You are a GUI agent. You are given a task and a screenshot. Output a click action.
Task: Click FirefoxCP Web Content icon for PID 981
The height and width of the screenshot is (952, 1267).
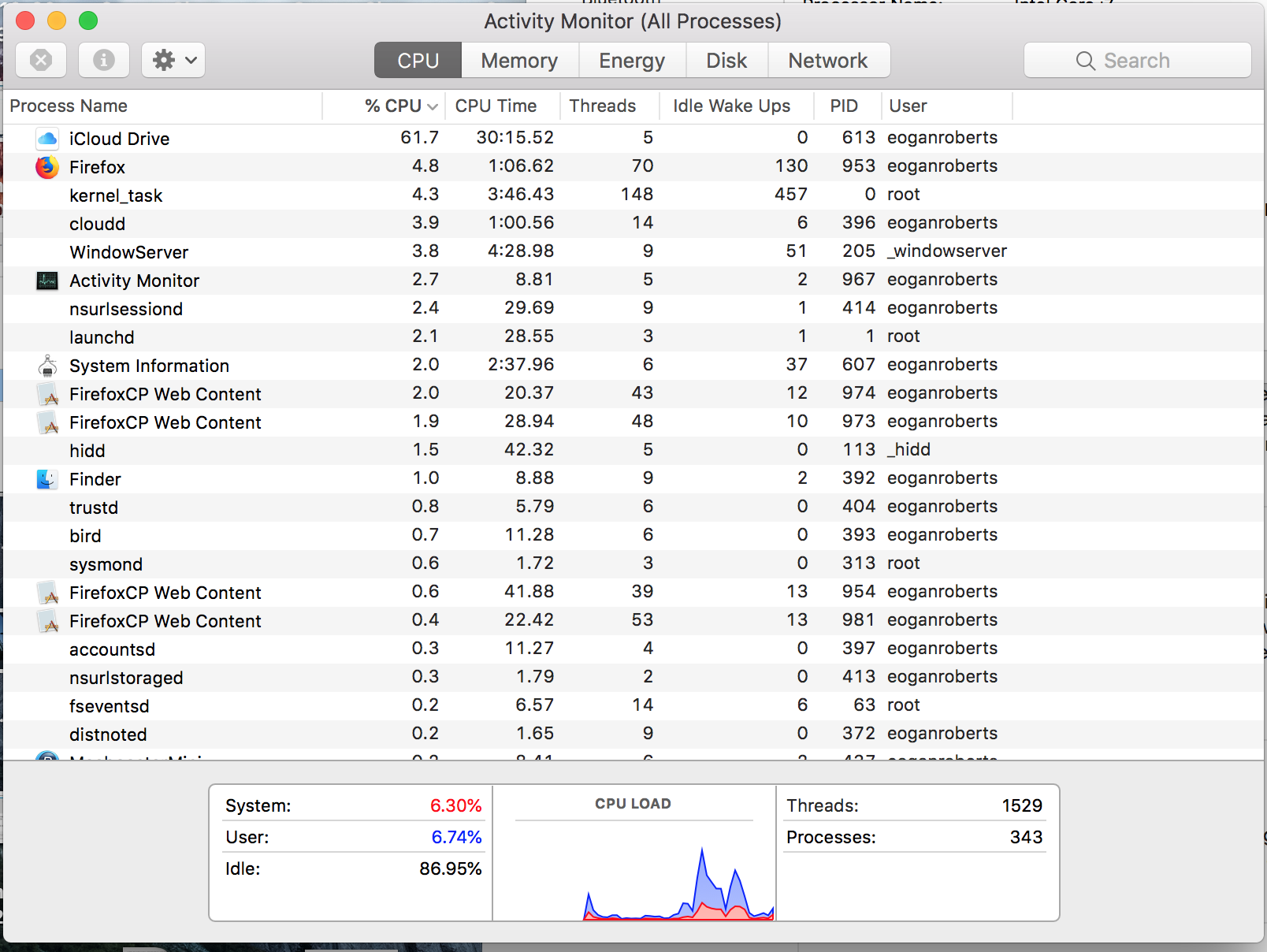click(47, 621)
